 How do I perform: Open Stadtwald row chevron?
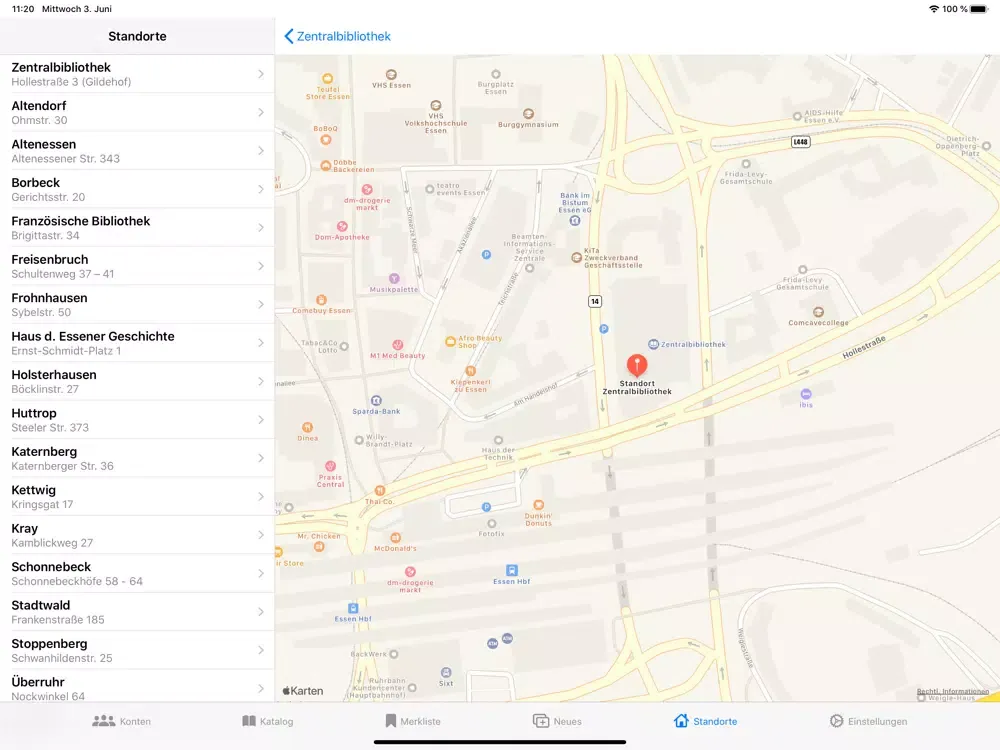(x=261, y=612)
